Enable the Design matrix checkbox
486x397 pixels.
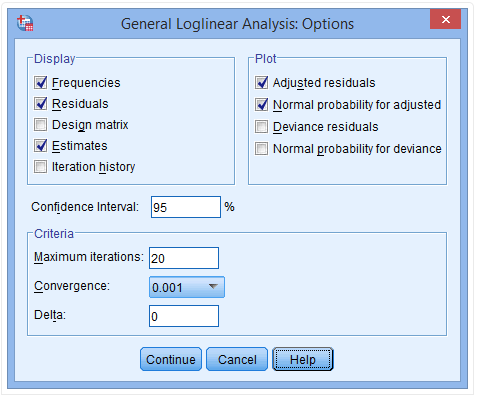[41, 125]
